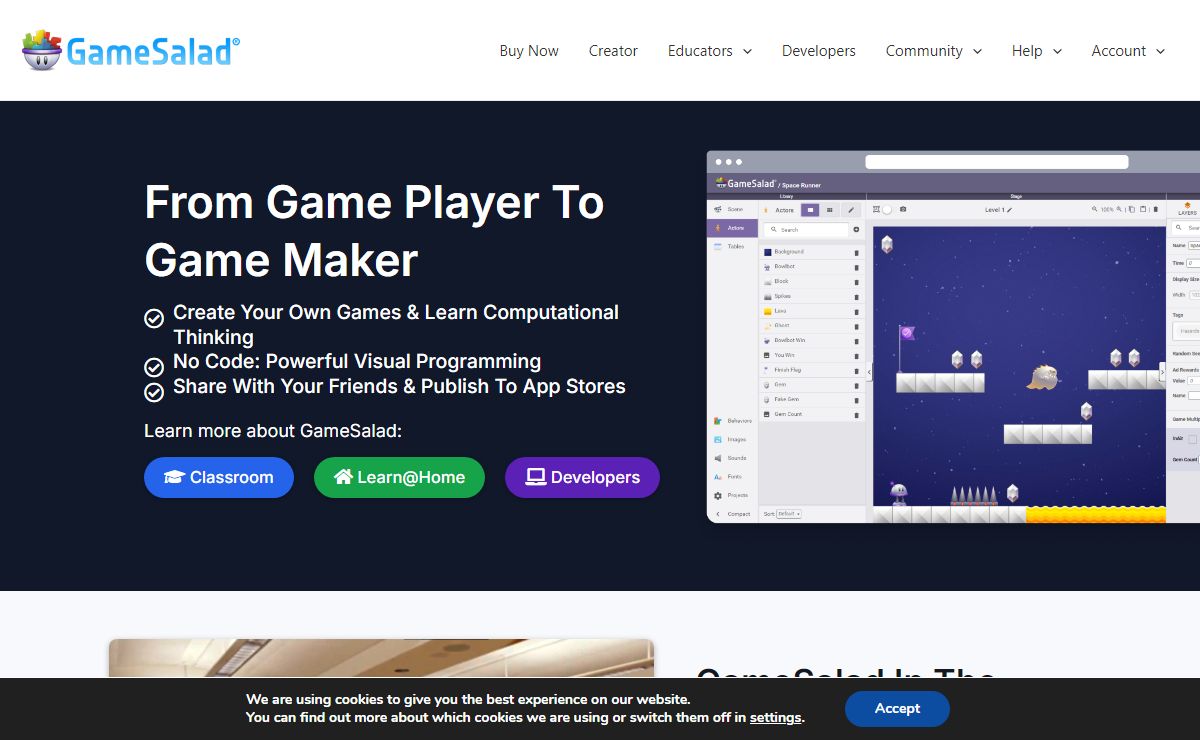This screenshot has height=740, width=1200.
Task: Click the green Learn@Home button
Action: (399, 478)
